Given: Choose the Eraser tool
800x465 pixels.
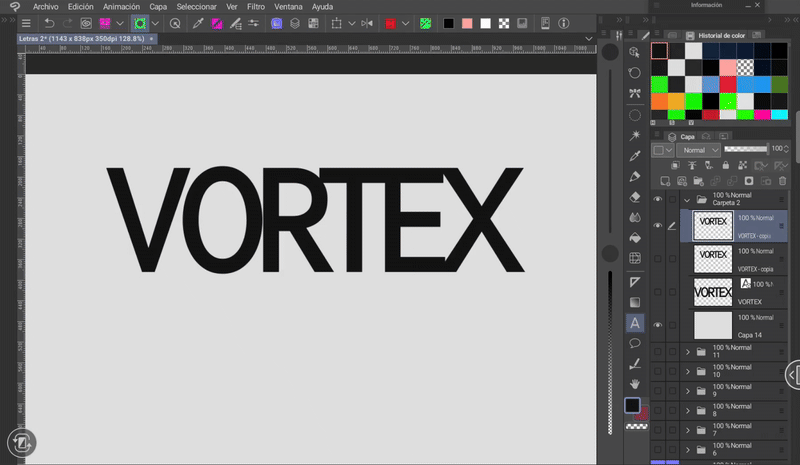Looking at the screenshot, I should click(x=634, y=197).
